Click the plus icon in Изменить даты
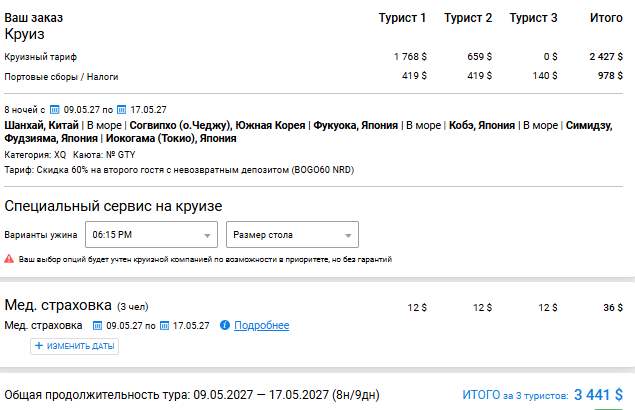 [x=39, y=346]
